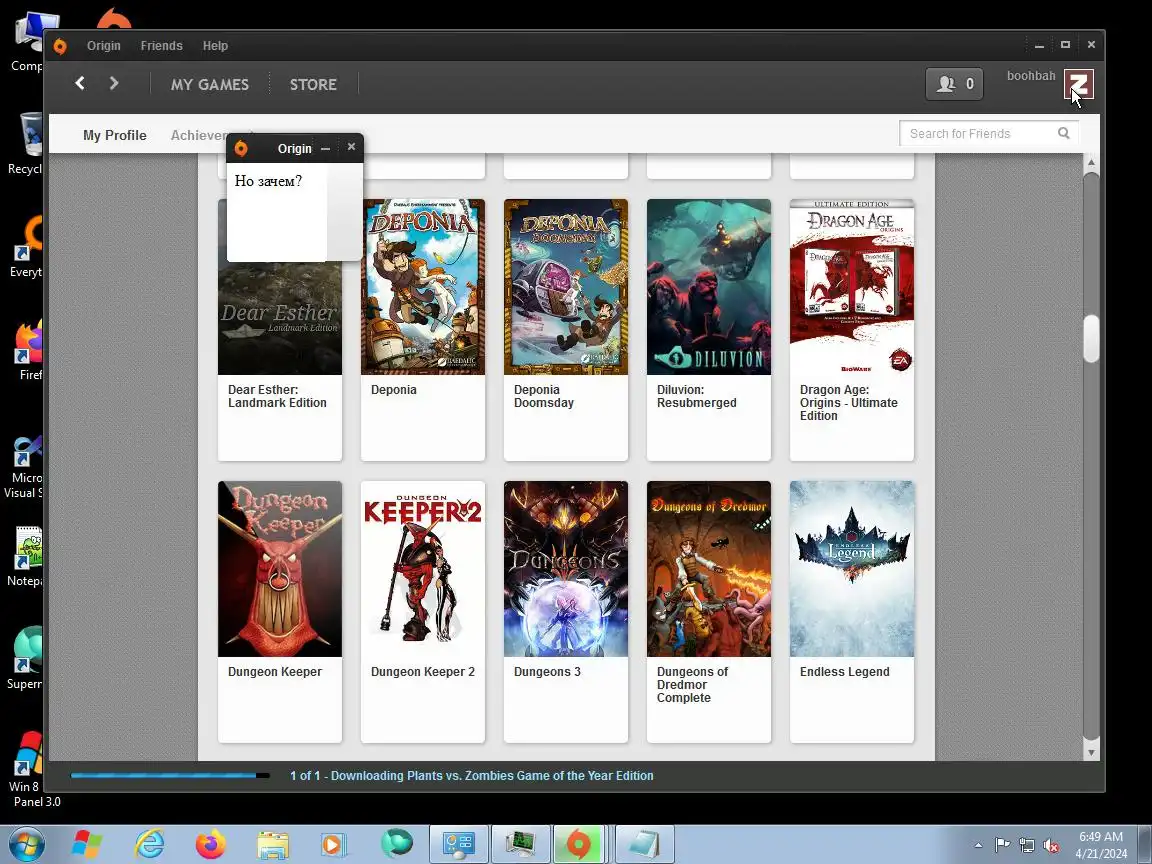Click the Action Center flag icon
The height and width of the screenshot is (864, 1152).
pyautogui.click(x=1002, y=845)
